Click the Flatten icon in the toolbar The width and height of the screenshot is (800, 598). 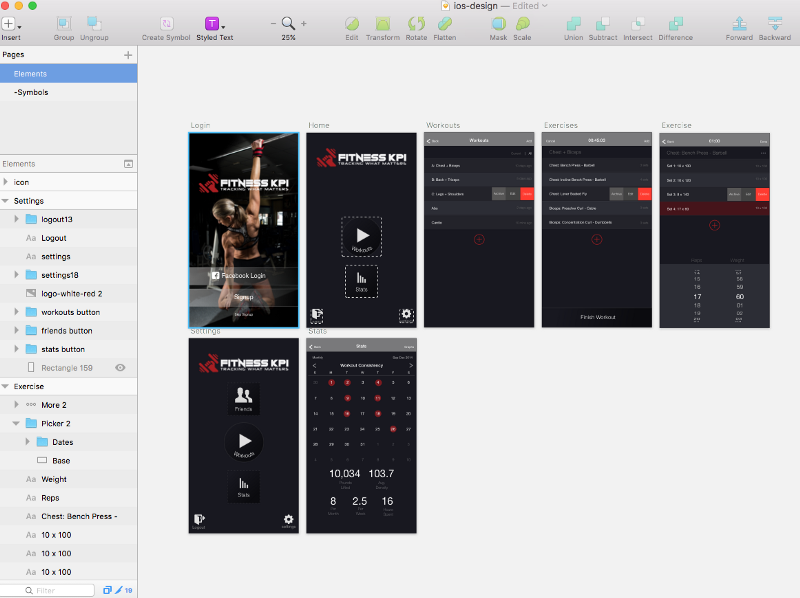tap(445, 23)
